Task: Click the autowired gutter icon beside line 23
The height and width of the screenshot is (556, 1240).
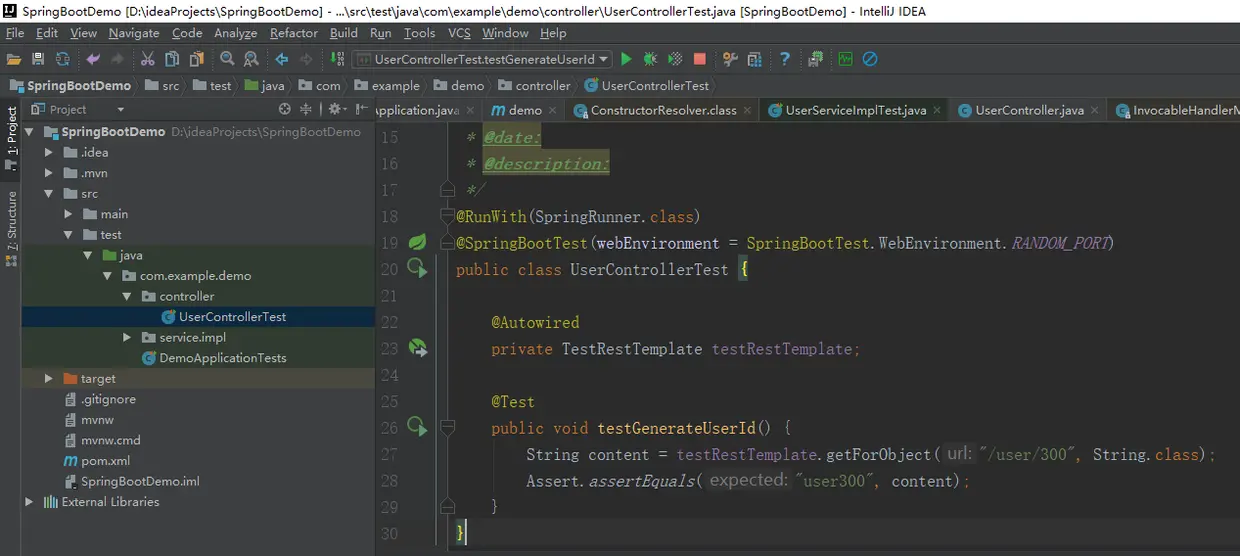Action: point(417,348)
